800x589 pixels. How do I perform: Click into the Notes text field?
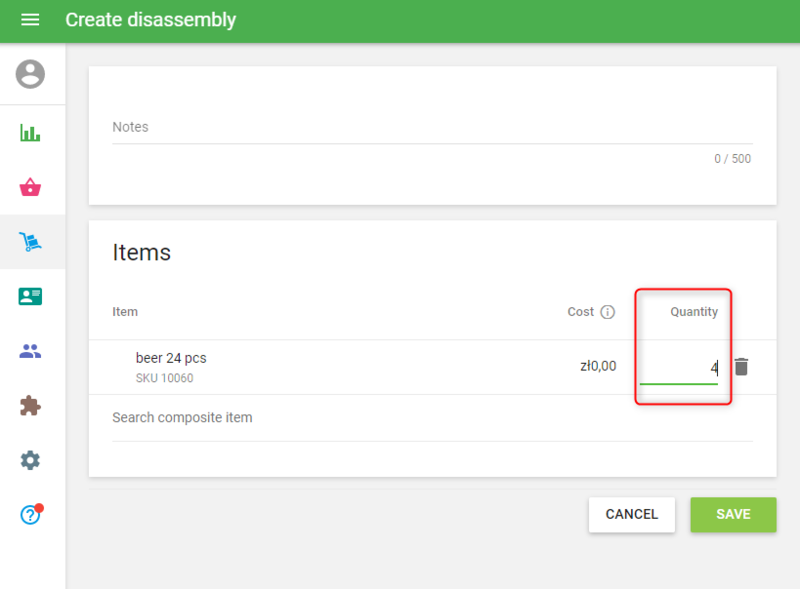tap(430, 128)
